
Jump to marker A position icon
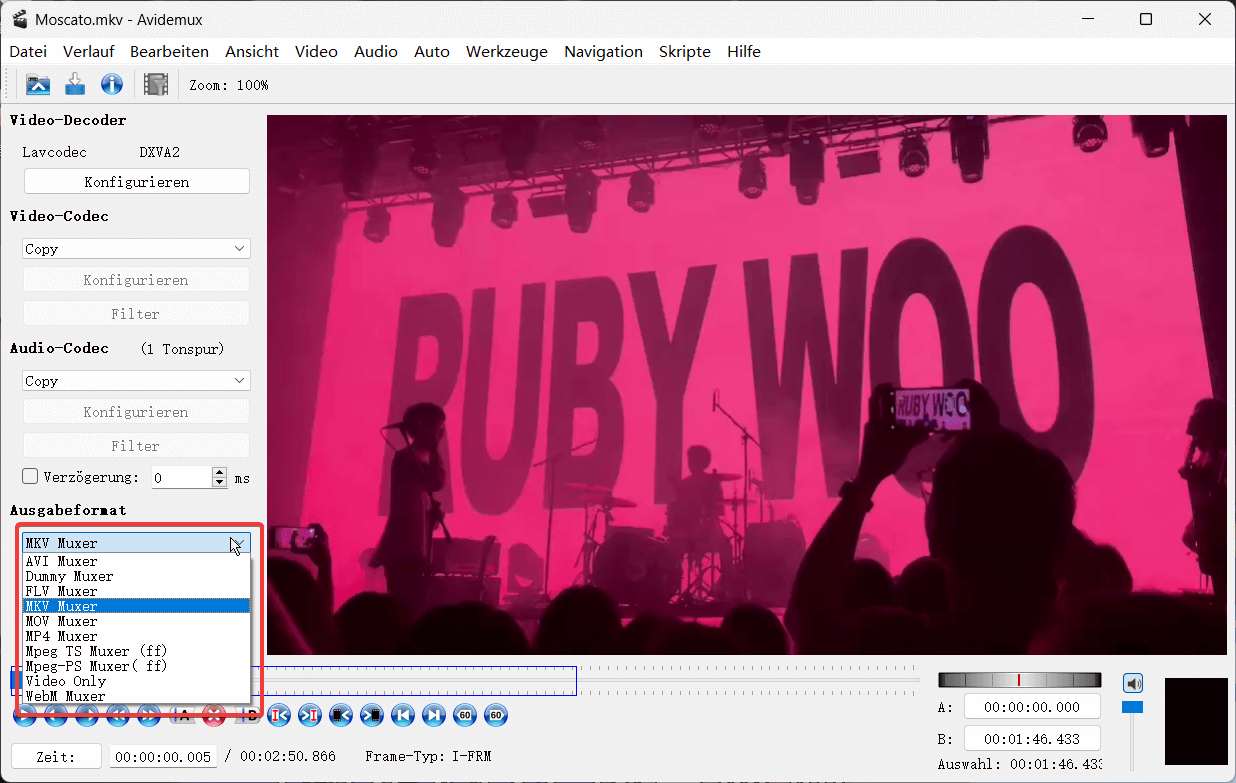(279, 715)
